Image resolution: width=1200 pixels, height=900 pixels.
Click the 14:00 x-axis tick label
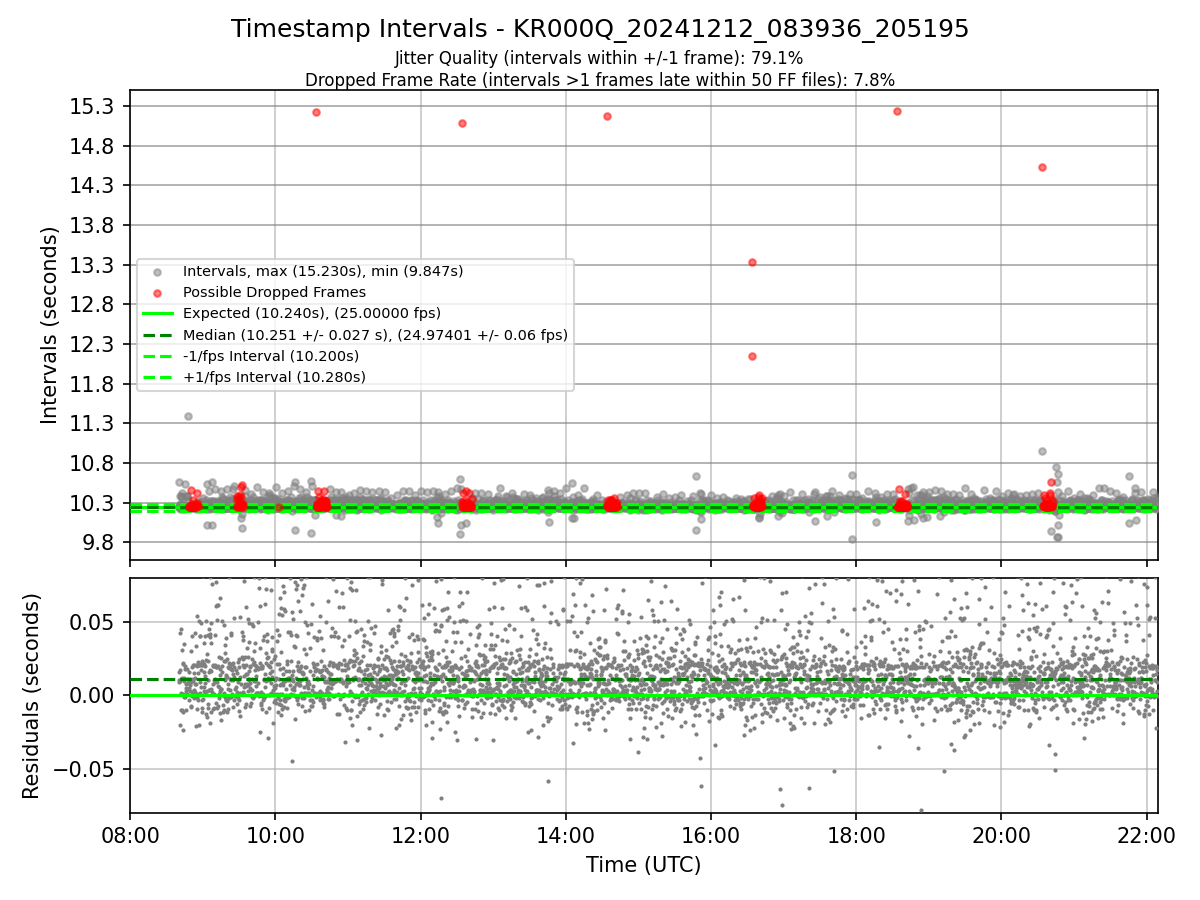click(x=566, y=835)
